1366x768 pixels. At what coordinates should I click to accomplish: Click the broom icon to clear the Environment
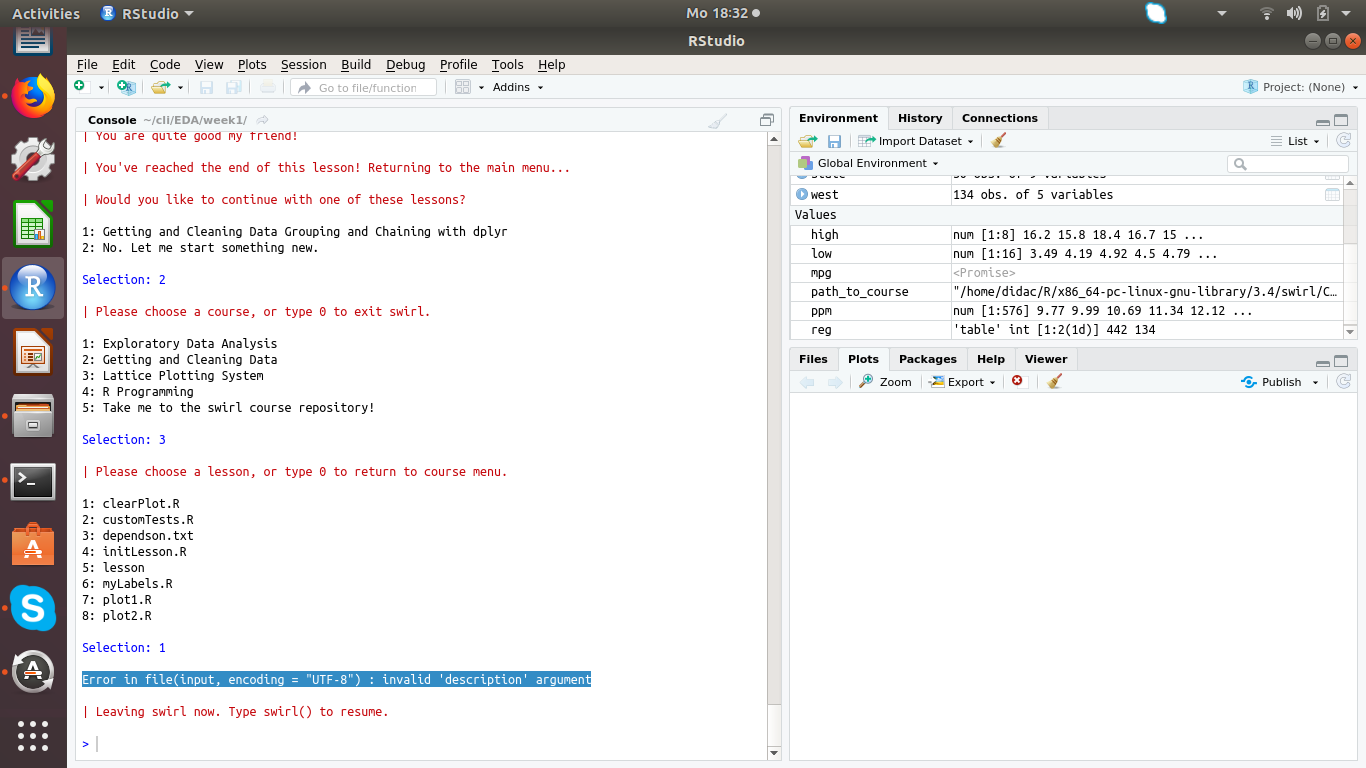(x=996, y=140)
